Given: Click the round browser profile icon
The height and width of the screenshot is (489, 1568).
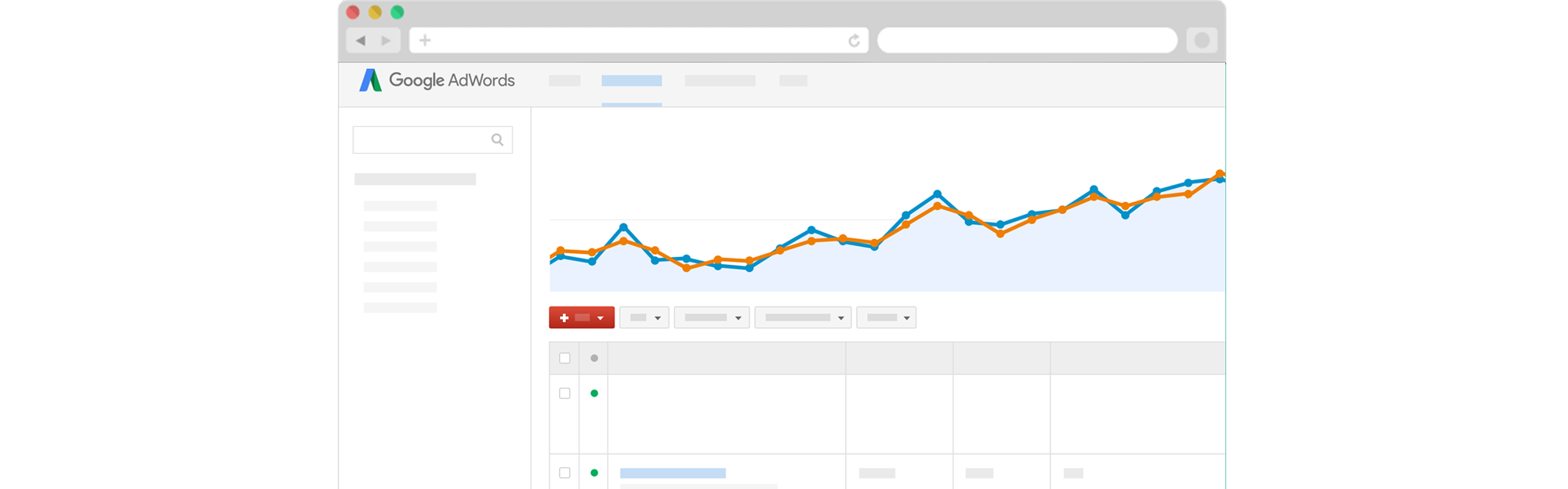Looking at the screenshot, I should 1201,40.
